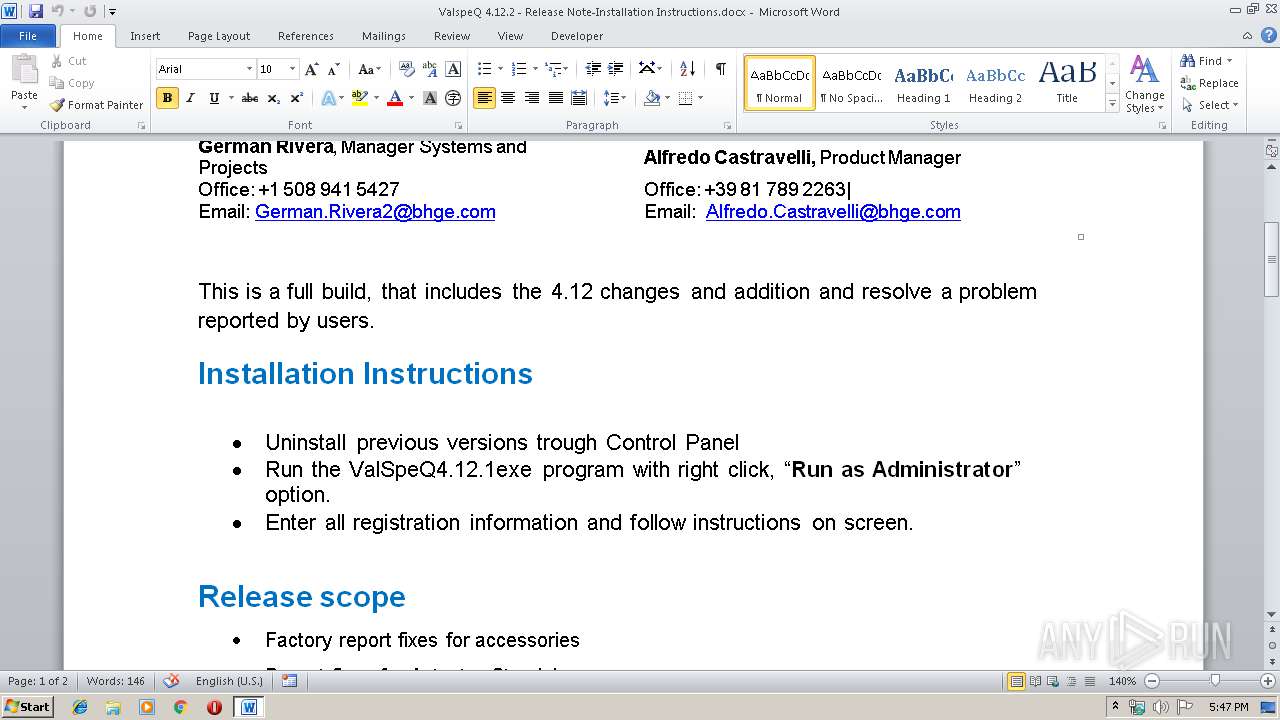Viewport: 1280px width, 720px height.
Task: Open the Windows Start menu
Action: 27,706
